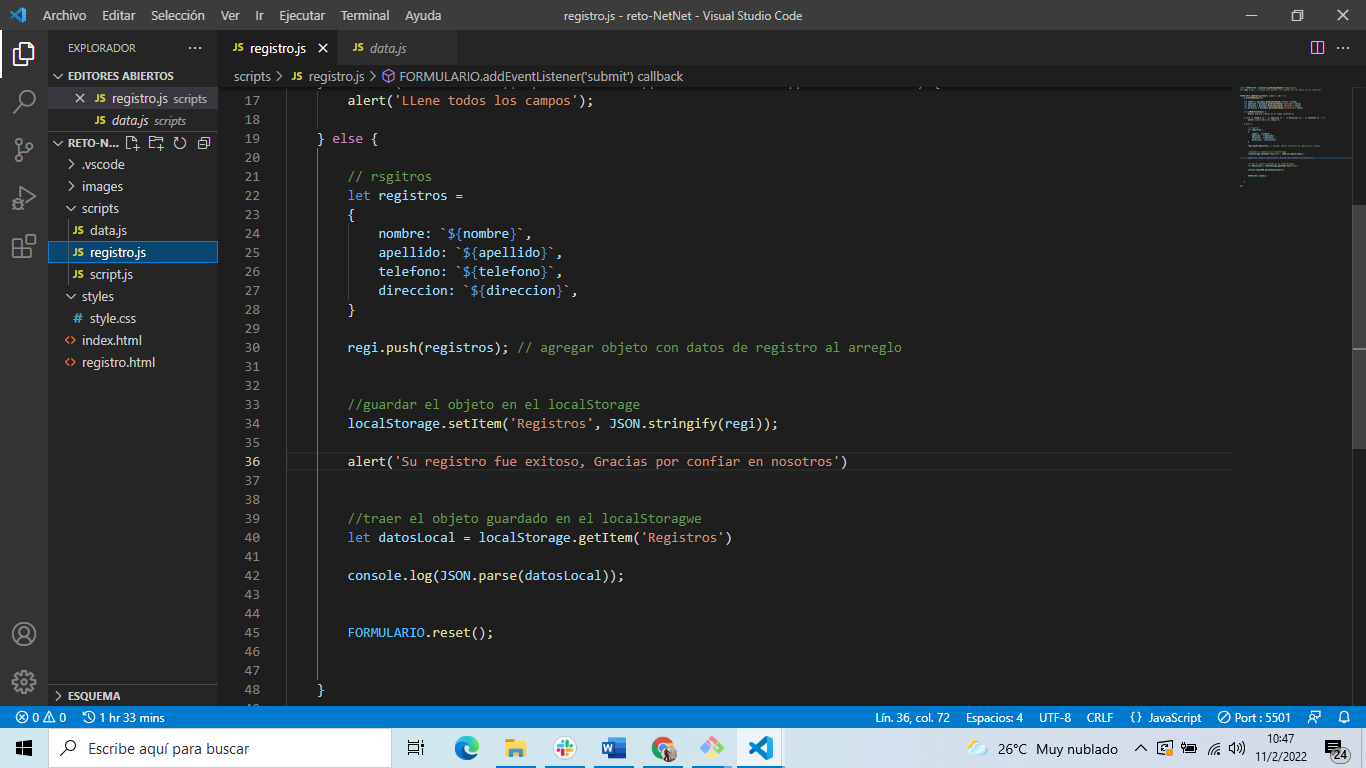Open data.js in scripts folder tree

(133, 230)
